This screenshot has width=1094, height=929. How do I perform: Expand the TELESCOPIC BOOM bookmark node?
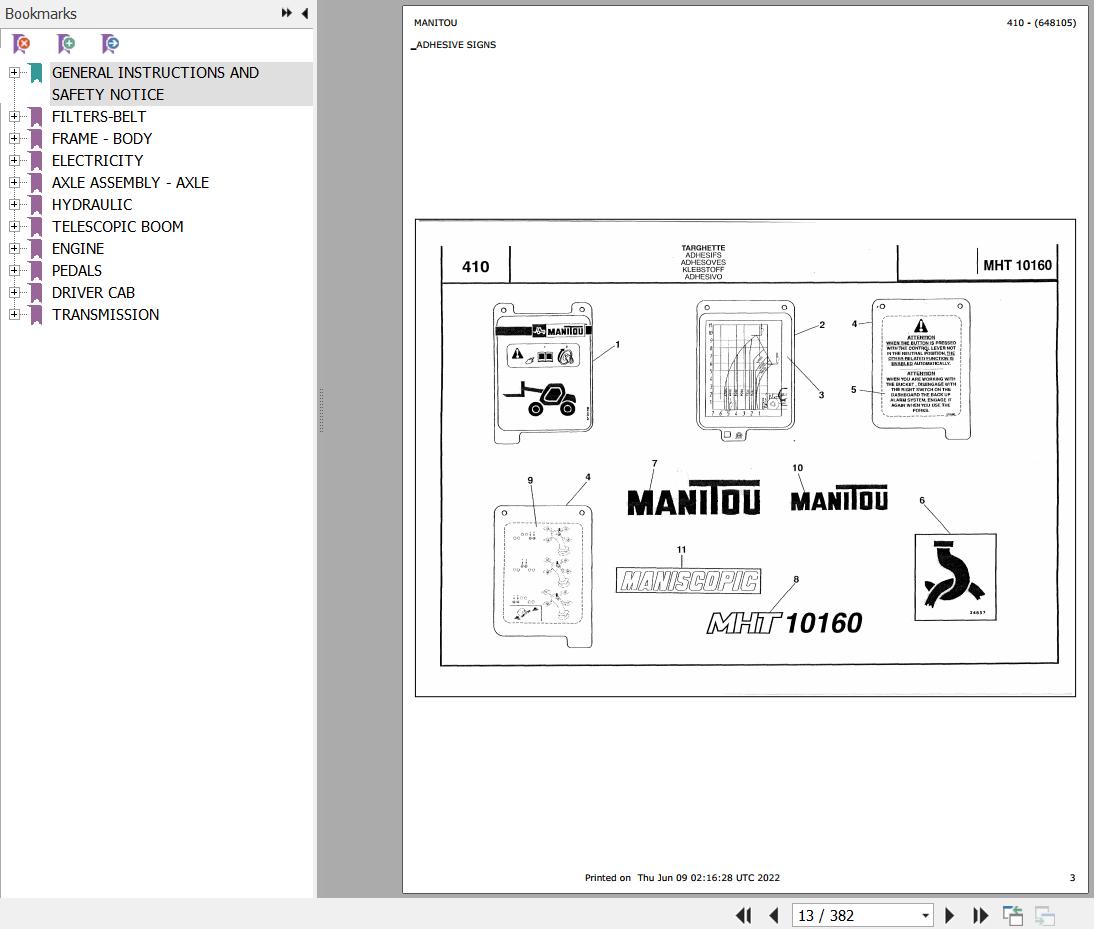point(14,226)
